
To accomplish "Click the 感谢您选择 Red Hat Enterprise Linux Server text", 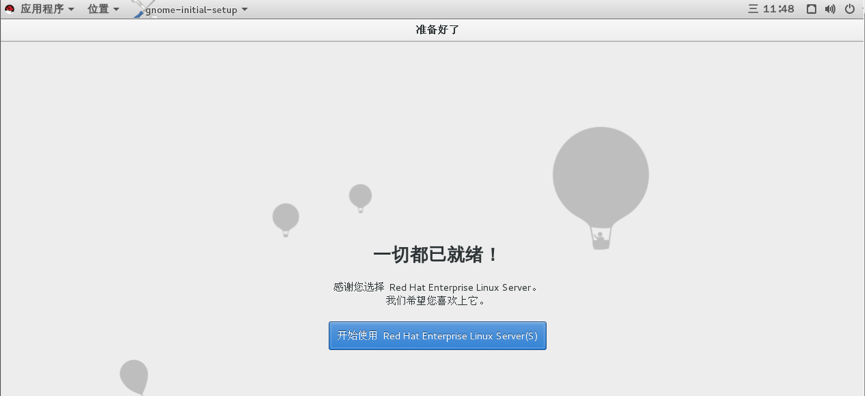I will 435,287.
